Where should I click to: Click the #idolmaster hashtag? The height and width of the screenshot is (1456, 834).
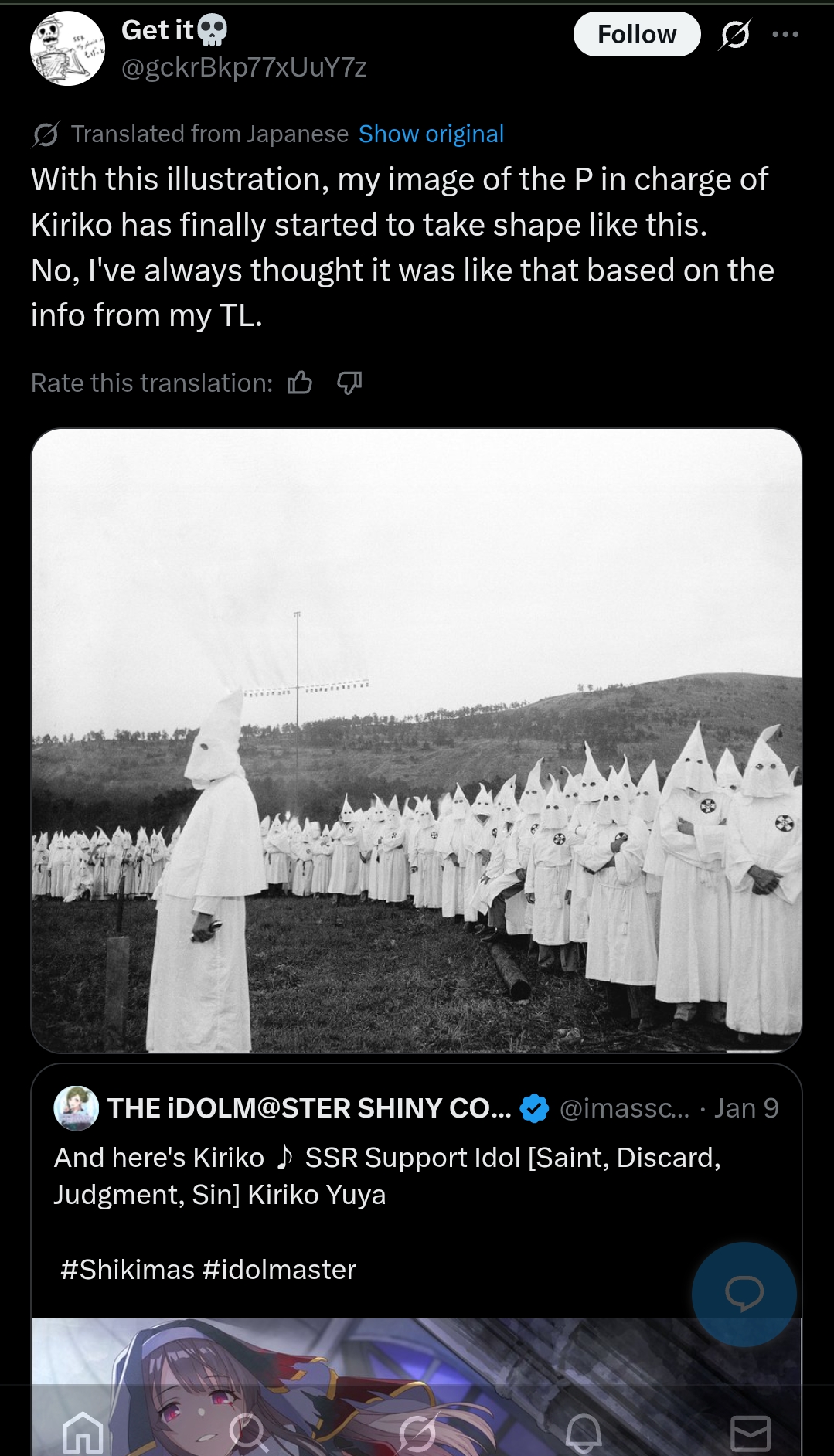coord(279,1270)
